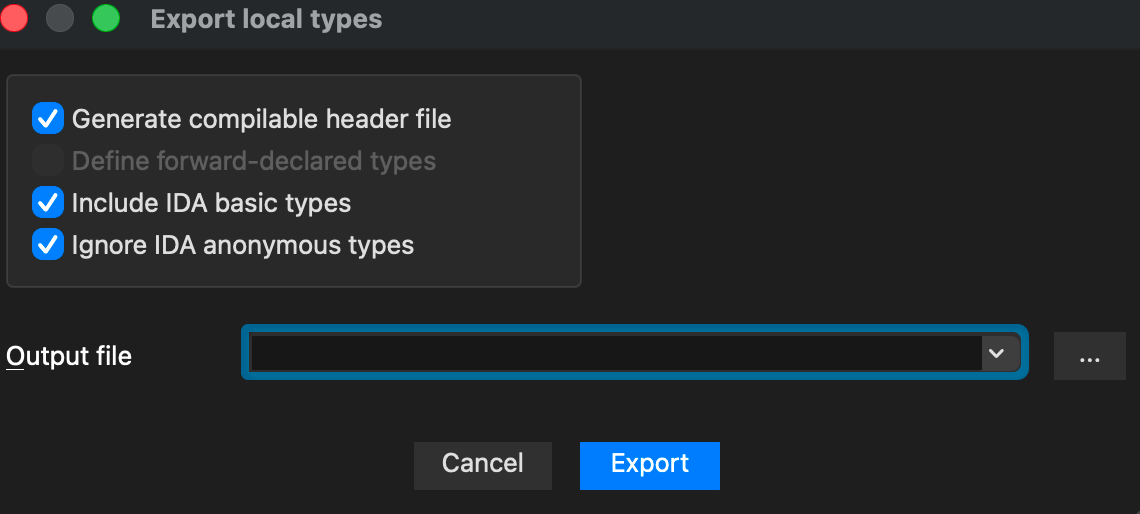Click the "Ignore IDA anonymous types" label text

[242, 245]
